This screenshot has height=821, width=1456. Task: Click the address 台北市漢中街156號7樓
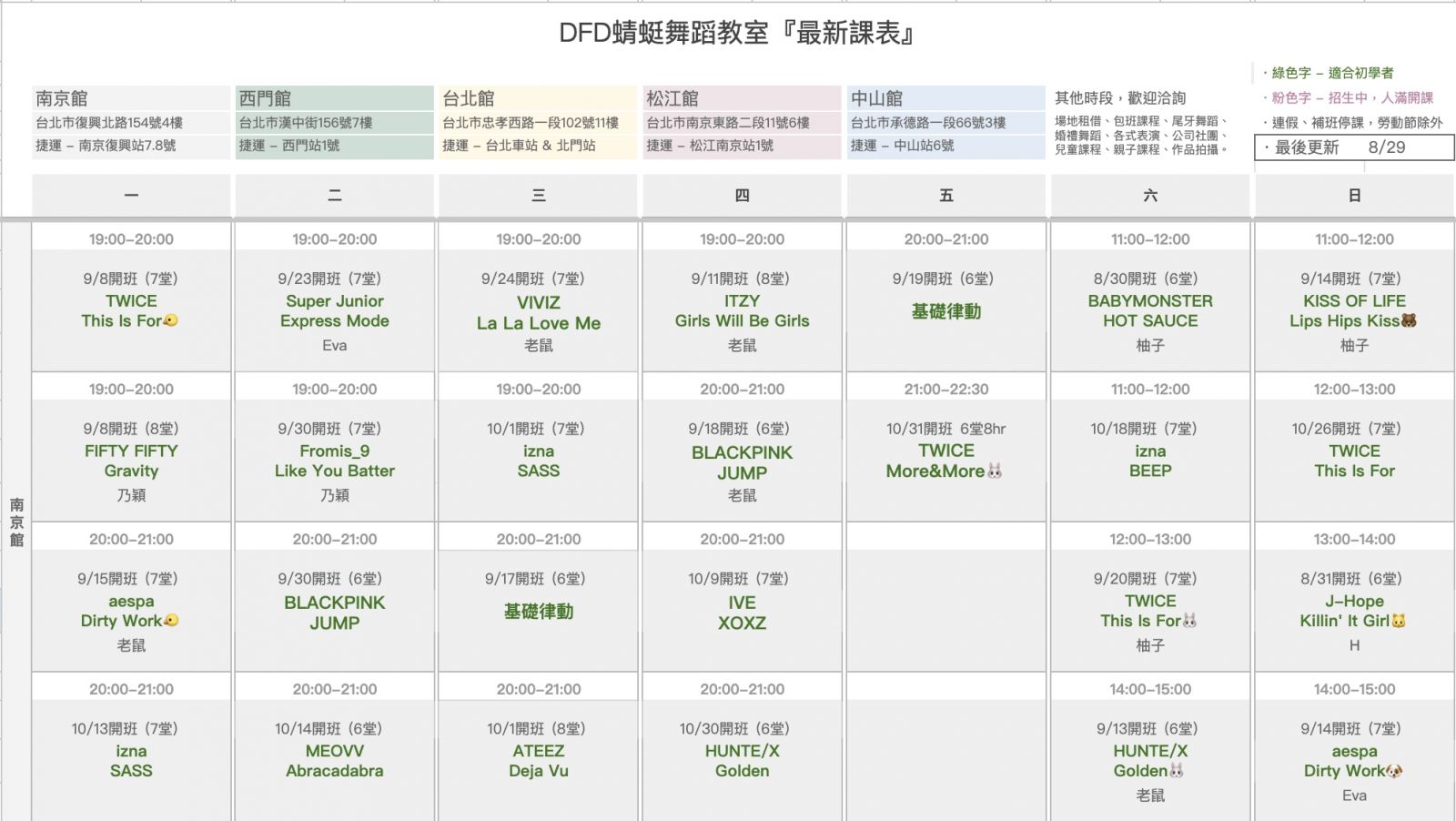(x=306, y=123)
